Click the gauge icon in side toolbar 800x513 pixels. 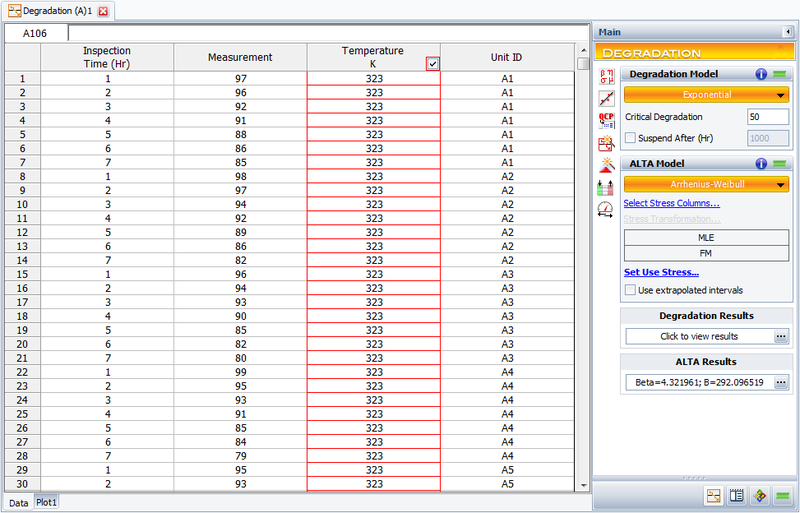[606, 209]
